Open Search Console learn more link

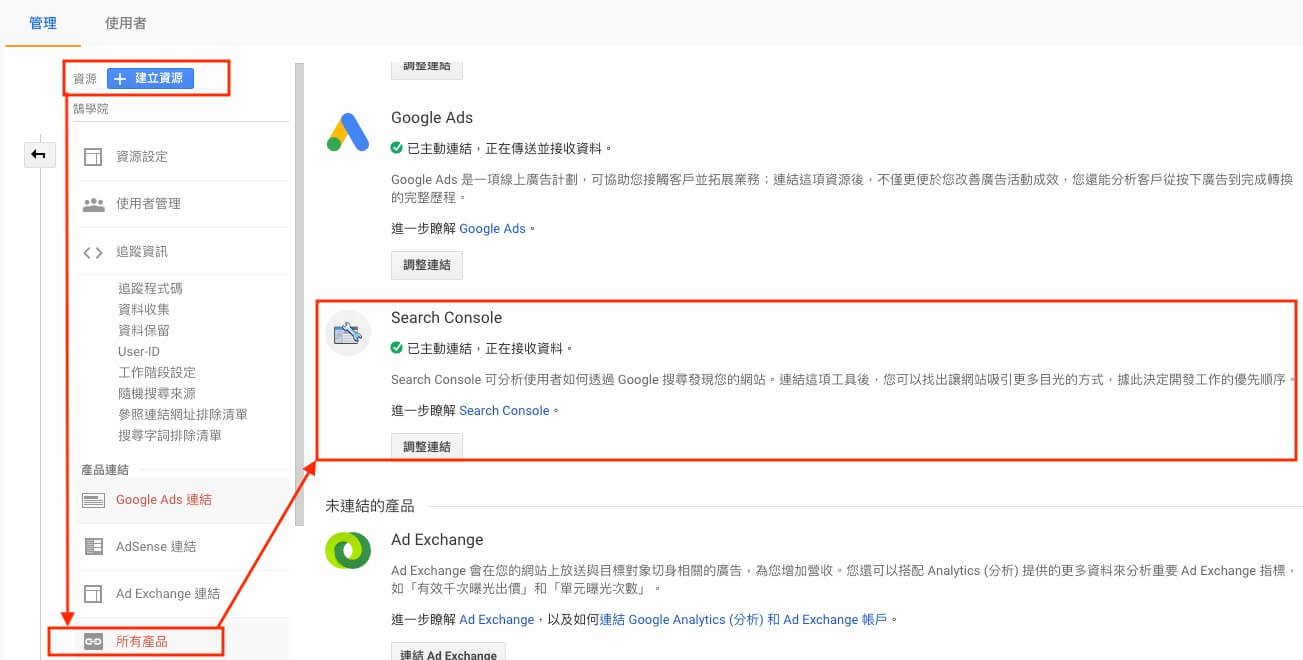click(504, 411)
